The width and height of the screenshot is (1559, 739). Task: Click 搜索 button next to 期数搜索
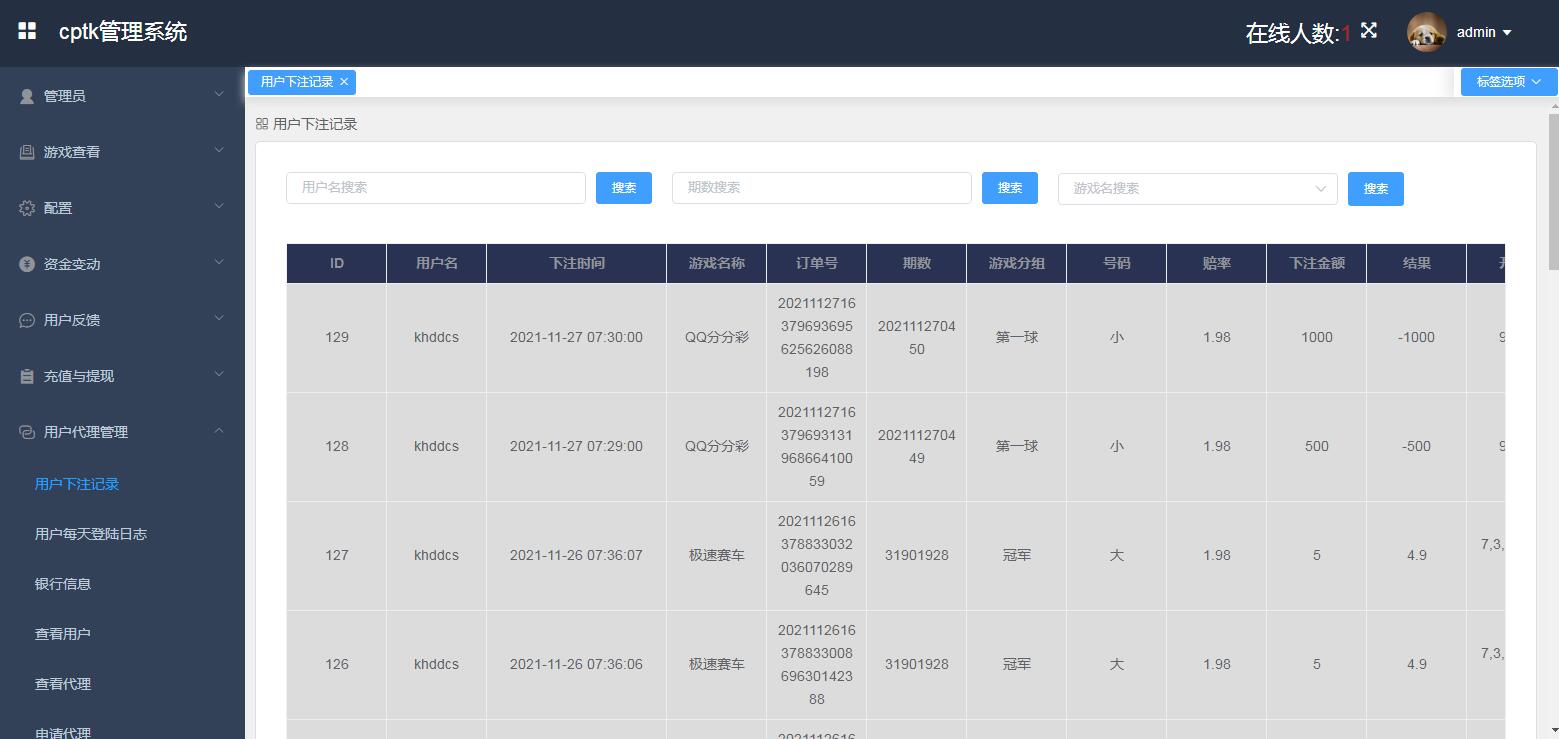click(x=1009, y=188)
